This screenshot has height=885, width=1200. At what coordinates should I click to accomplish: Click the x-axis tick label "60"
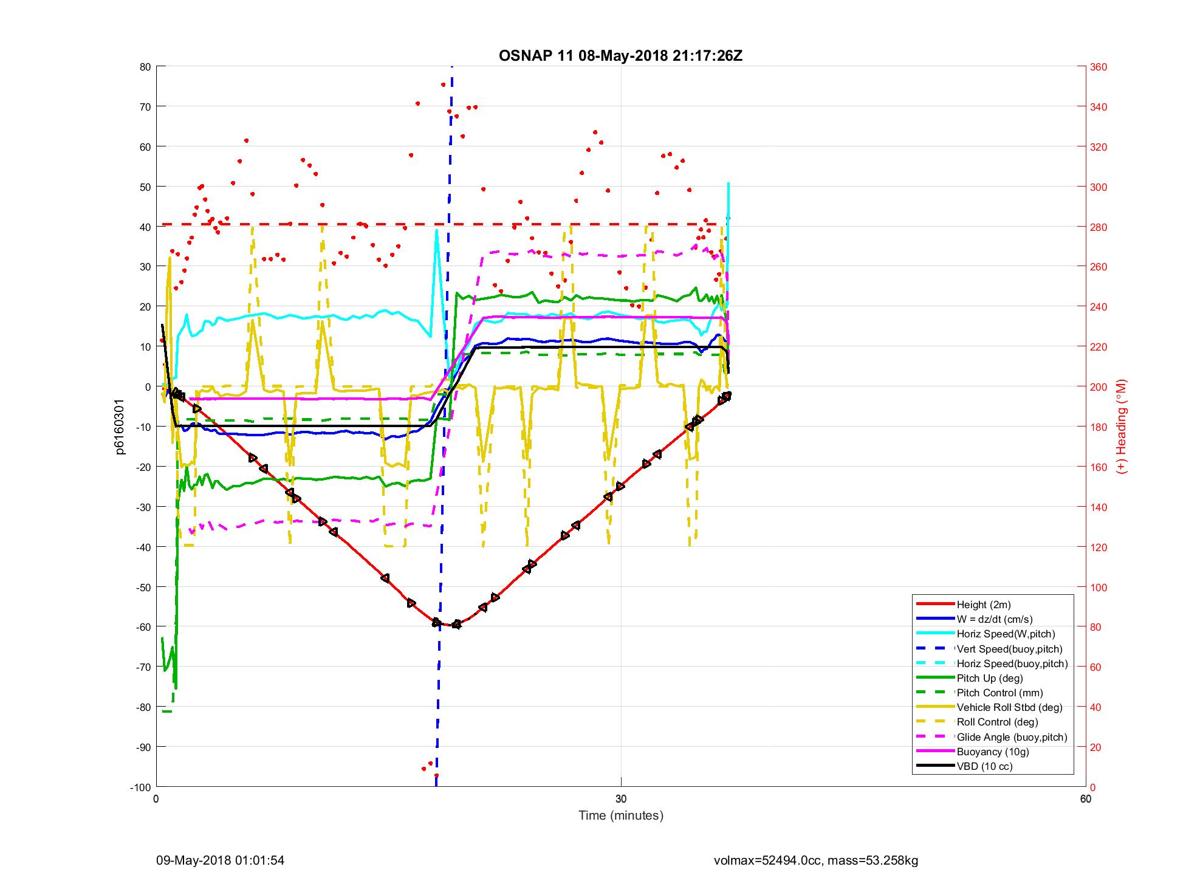point(1085,799)
